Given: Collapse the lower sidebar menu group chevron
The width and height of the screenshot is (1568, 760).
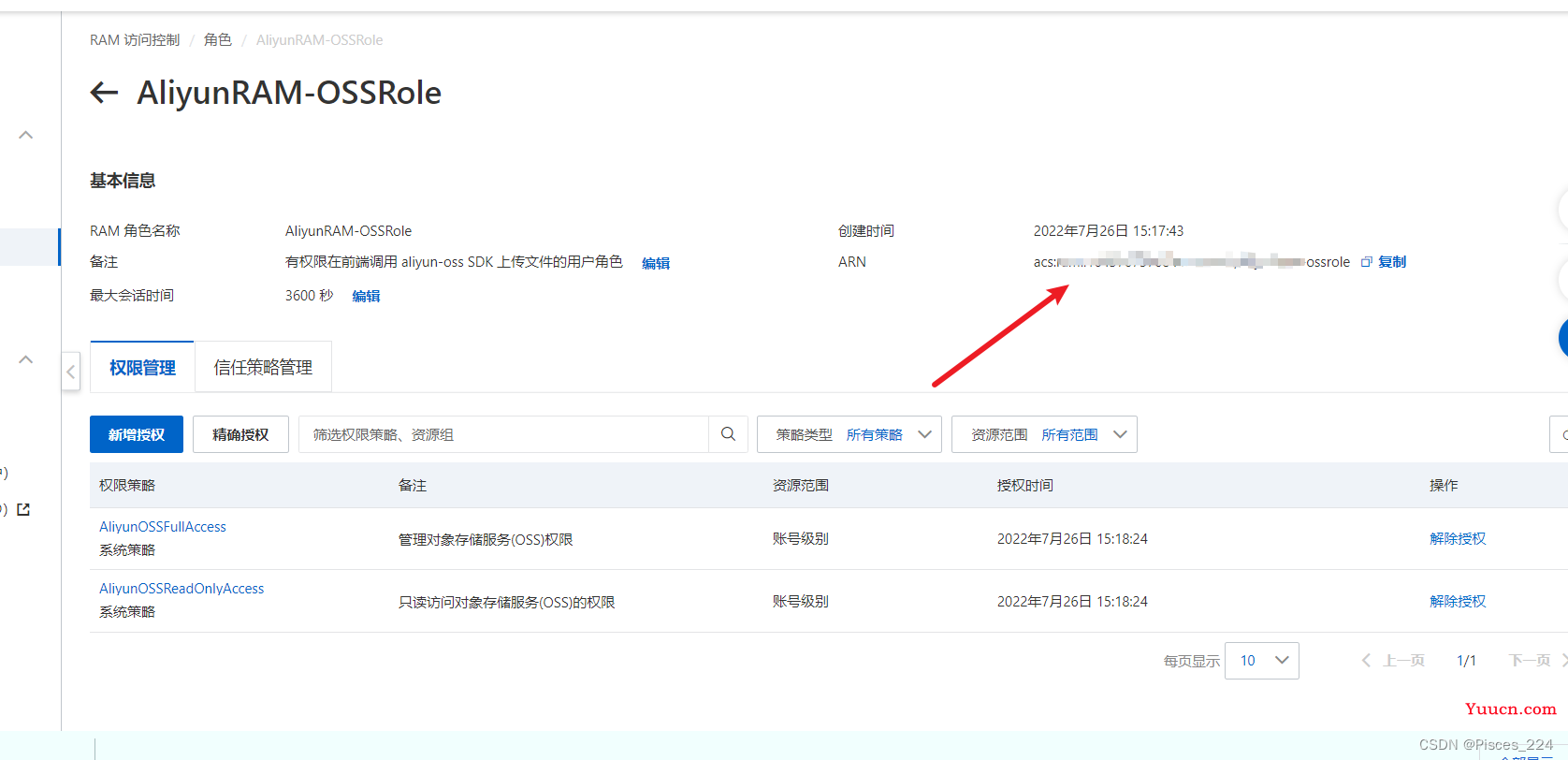Looking at the screenshot, I should (26, 359).
